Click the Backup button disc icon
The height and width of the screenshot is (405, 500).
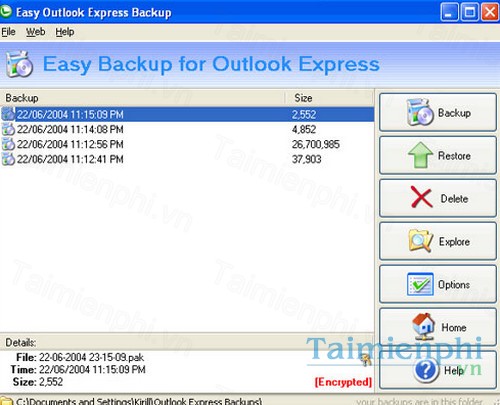tap(420, 112)
